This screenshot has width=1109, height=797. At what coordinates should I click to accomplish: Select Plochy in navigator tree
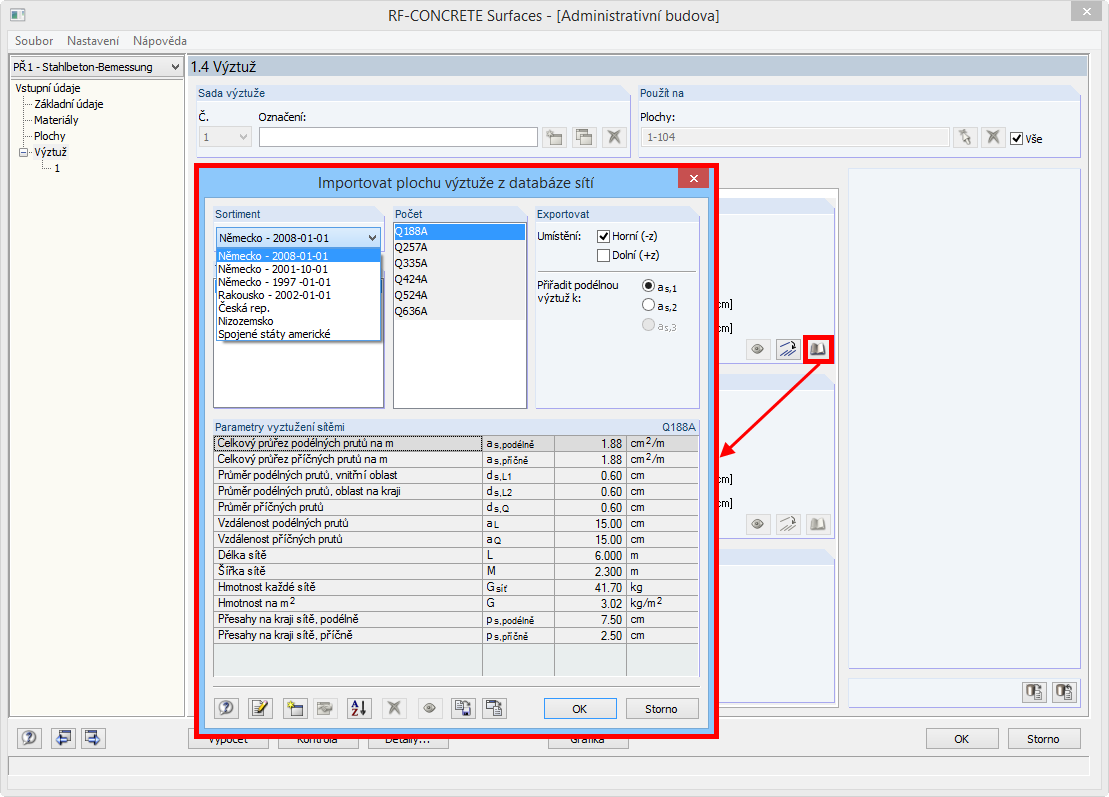pos(50,136)
